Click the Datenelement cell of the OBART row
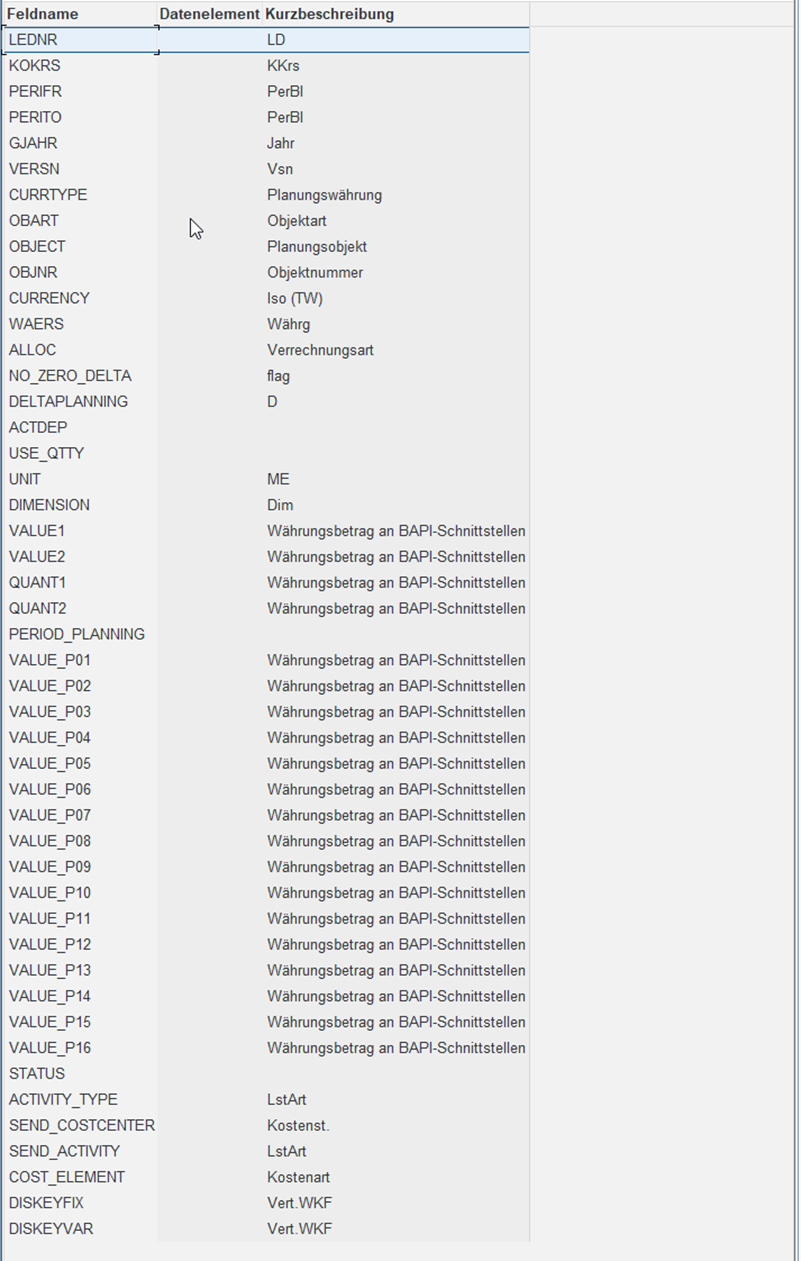The width and height of the screenshot is (801, 1261). click(x=210, y=221)
